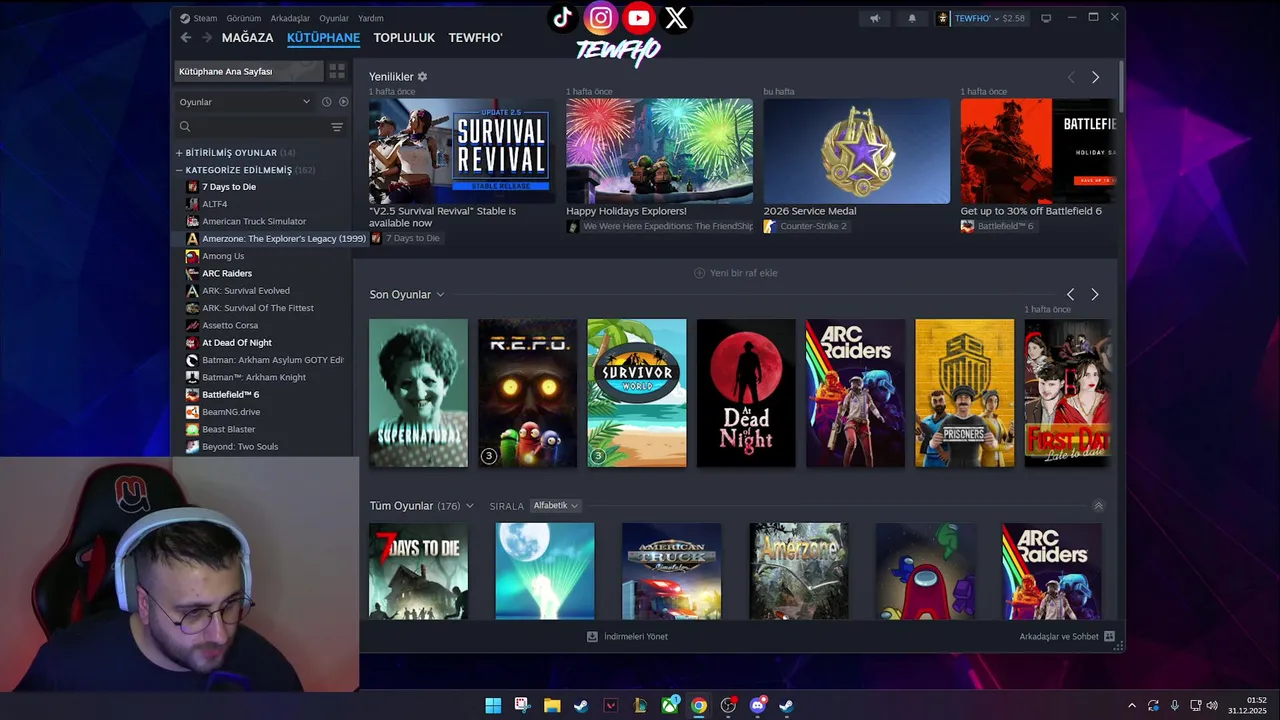Go to the KÜTÜPHANE tab
The width and height of the screenshot is (1280, 720).
(x=323, y=38)
